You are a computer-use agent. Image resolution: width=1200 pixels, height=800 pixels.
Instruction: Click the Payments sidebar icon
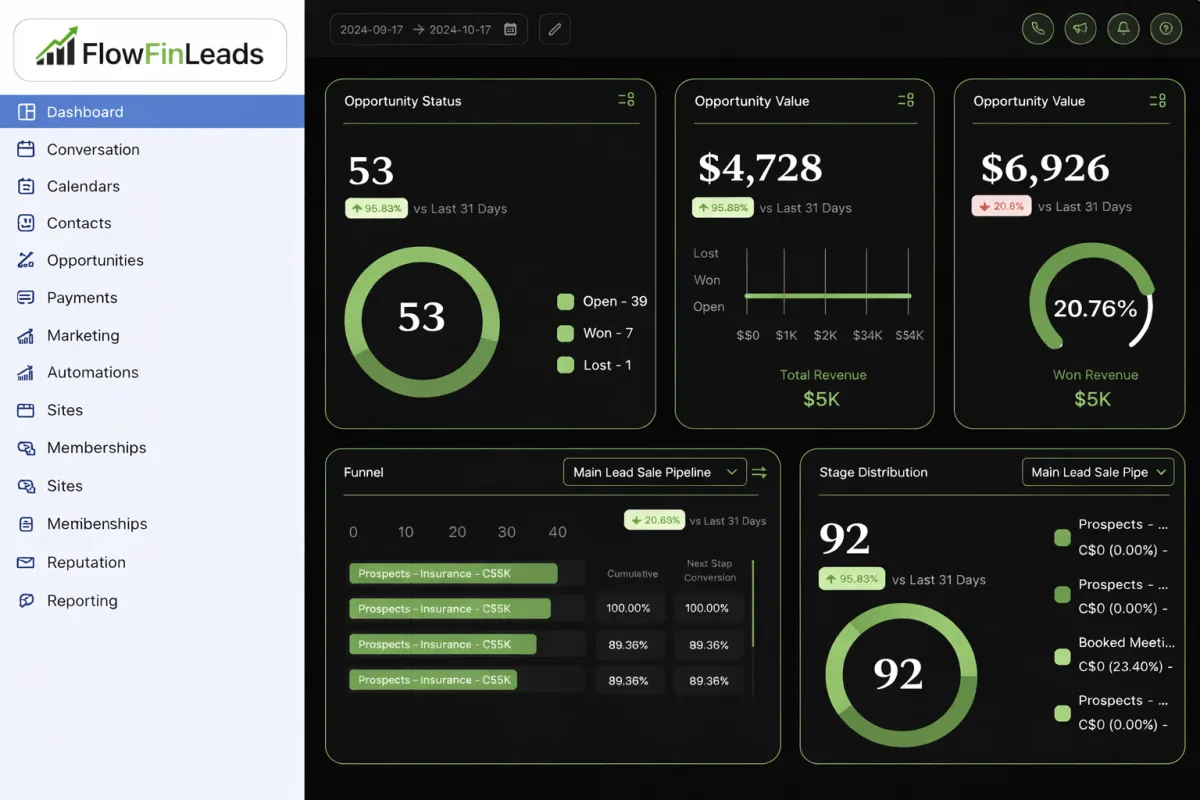26,298
